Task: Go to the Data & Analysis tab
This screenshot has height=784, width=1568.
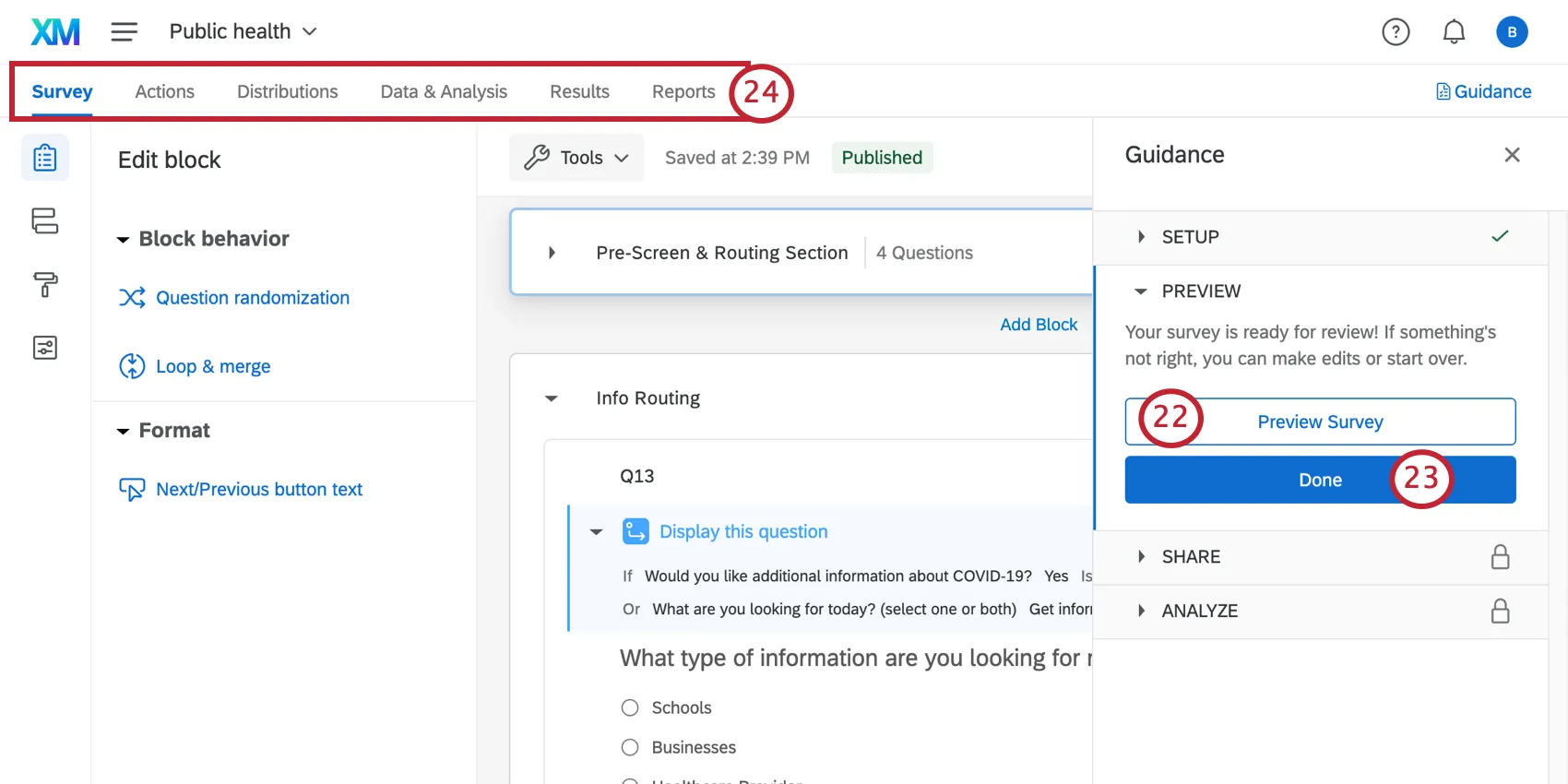Action: [x=444, y=91]
